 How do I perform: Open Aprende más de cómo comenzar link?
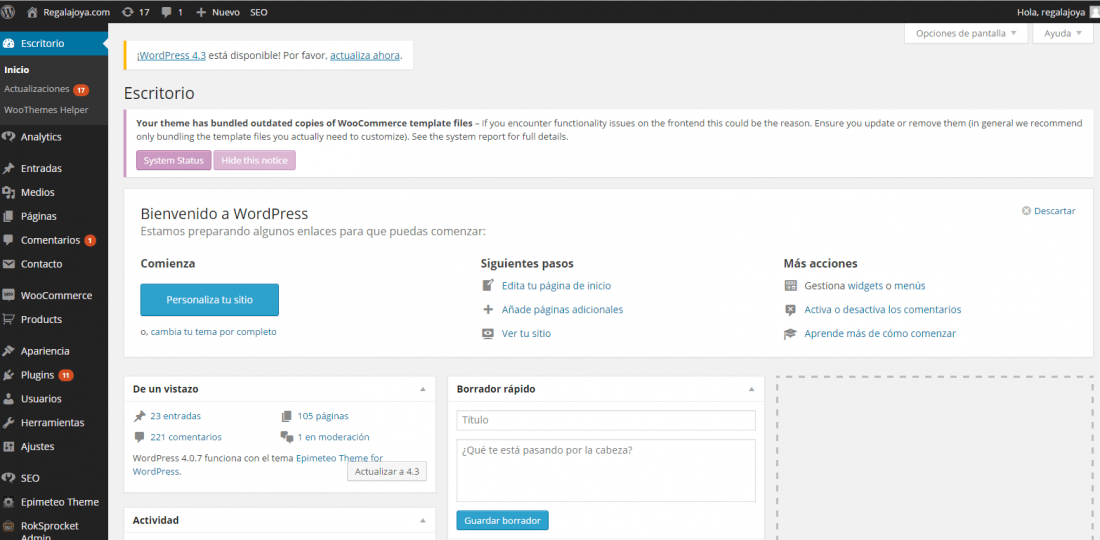pyautogui.click(x=880, y=333)
